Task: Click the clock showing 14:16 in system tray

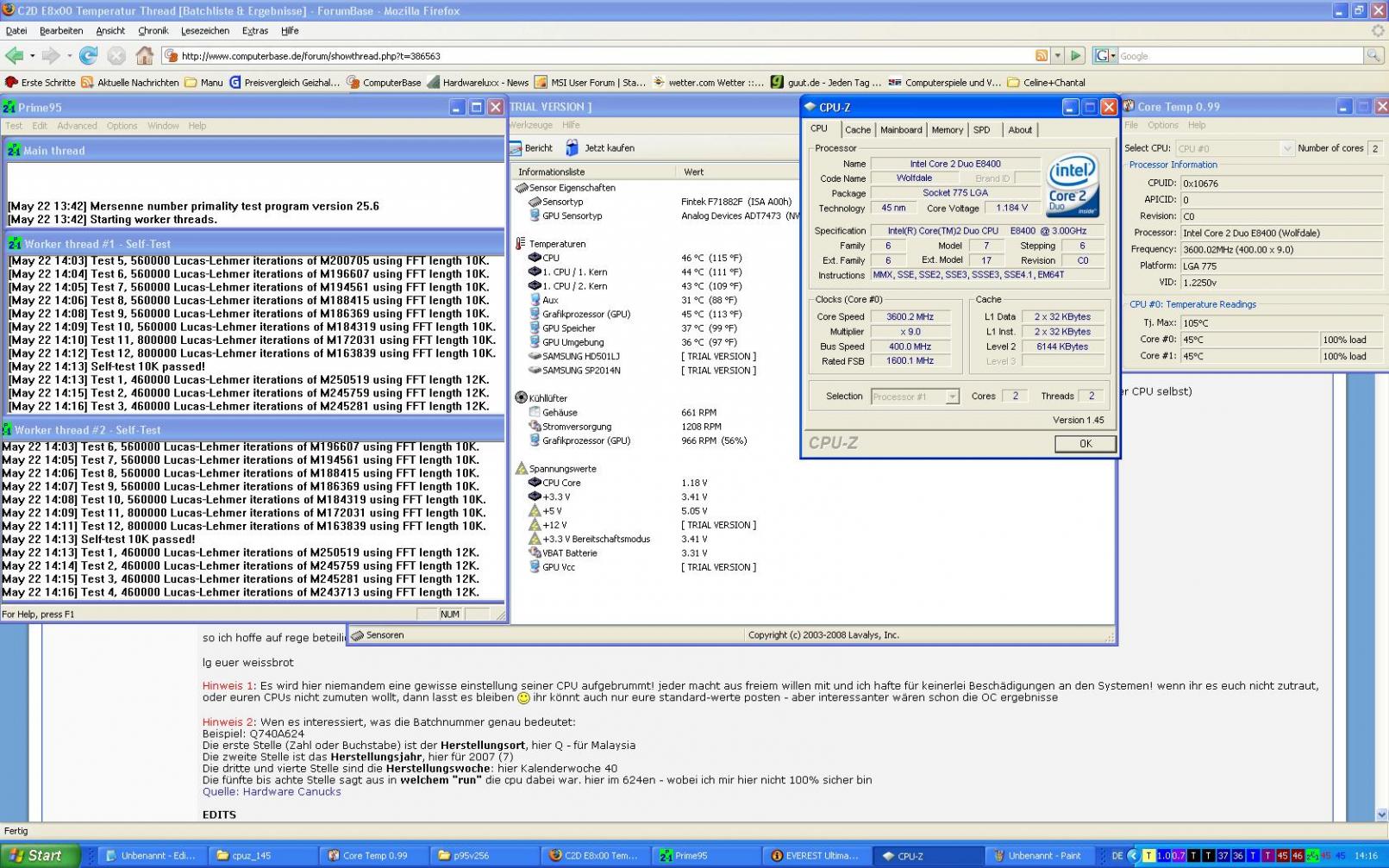Action: click(1366, 856)
